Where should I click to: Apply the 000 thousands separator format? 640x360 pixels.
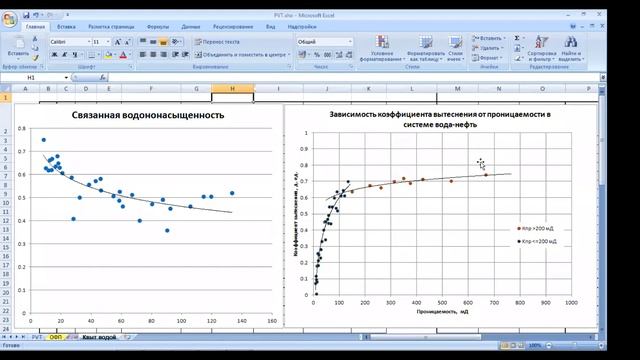click(x=327, y=54)
